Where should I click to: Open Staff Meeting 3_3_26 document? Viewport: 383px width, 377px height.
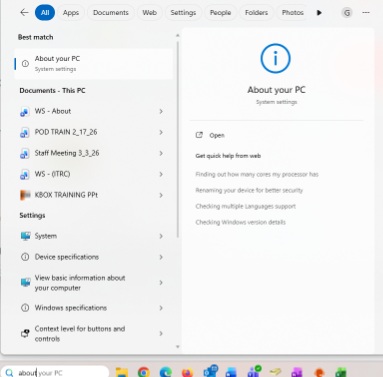click(x=67, y=153)
